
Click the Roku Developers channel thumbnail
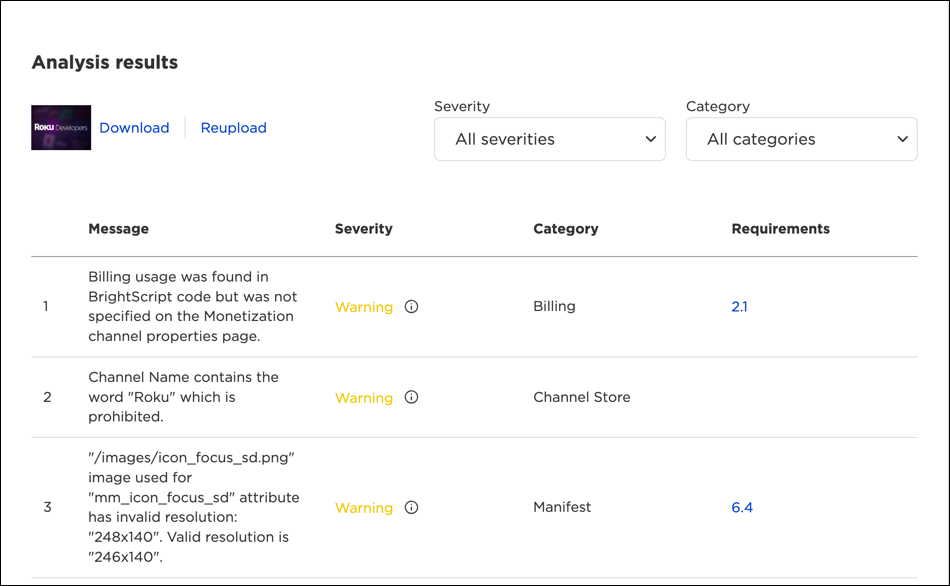(60, 128)
